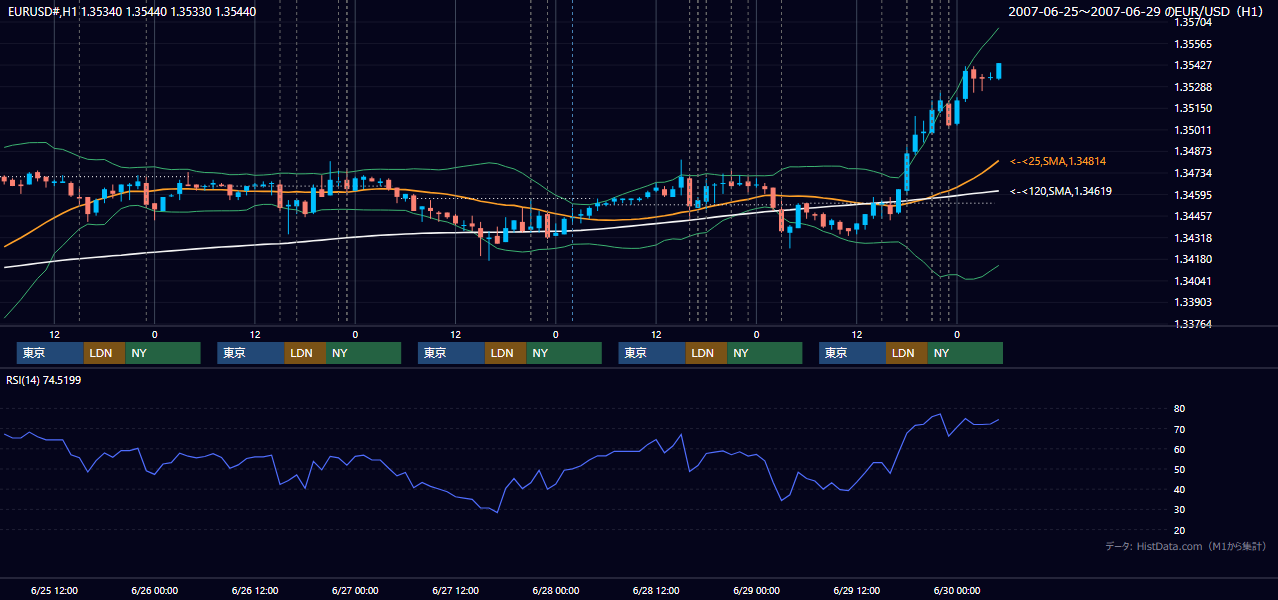Click the 1.34734 axis value
The image size is (1278, 600).
tap(1192, 173)
